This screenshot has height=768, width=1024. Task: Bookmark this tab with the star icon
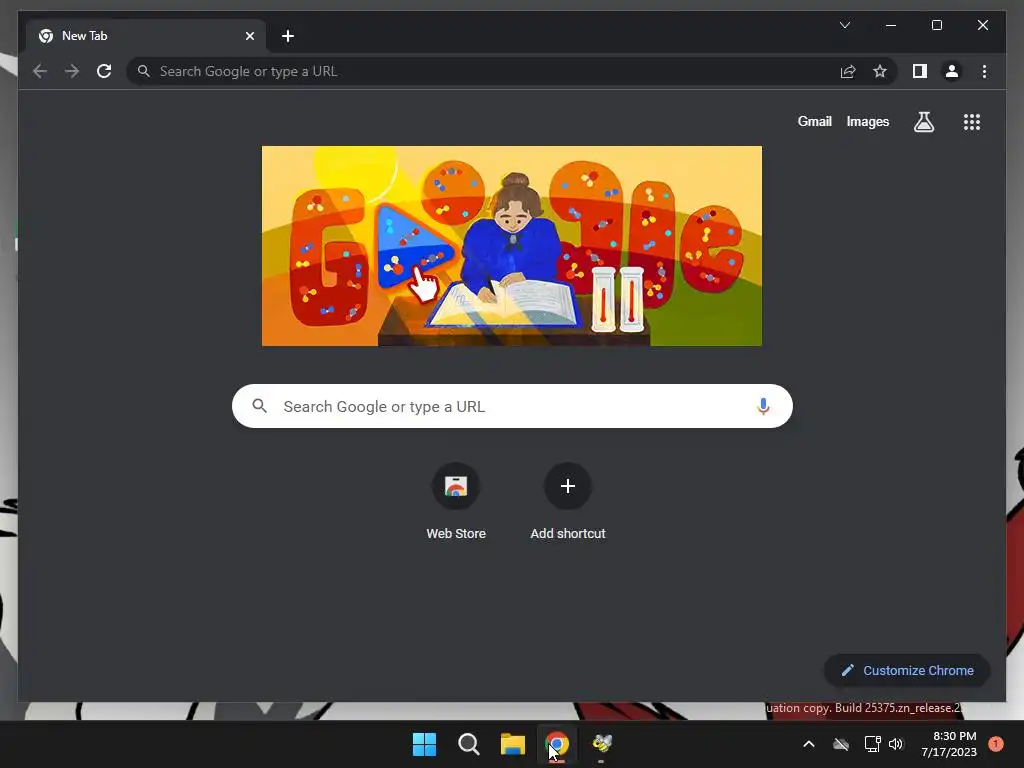pyautogui.click(x=880, y=71)
